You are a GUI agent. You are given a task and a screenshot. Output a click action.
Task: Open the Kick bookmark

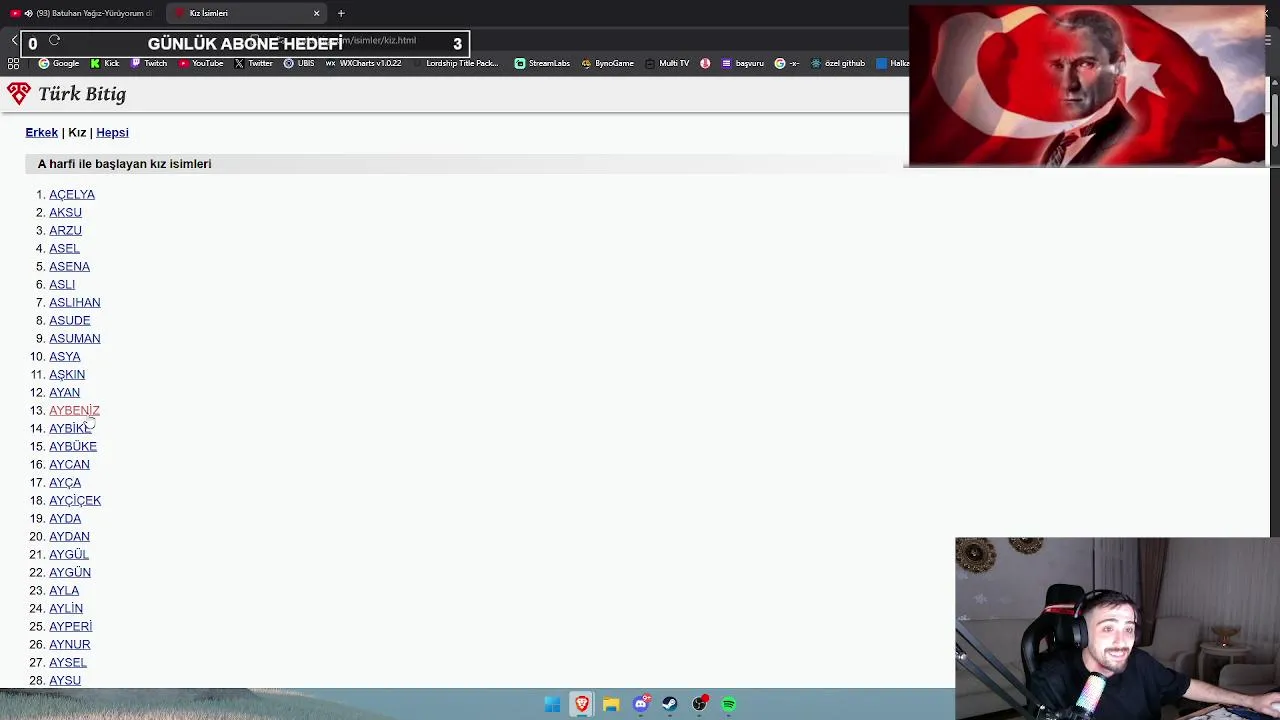click(104, 63)
